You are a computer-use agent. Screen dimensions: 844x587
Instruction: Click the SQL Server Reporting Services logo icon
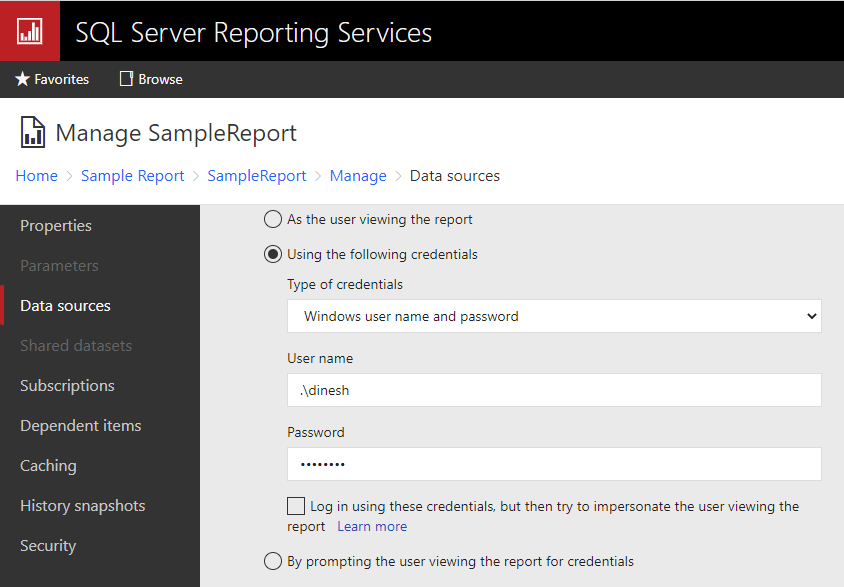point(30,31)
